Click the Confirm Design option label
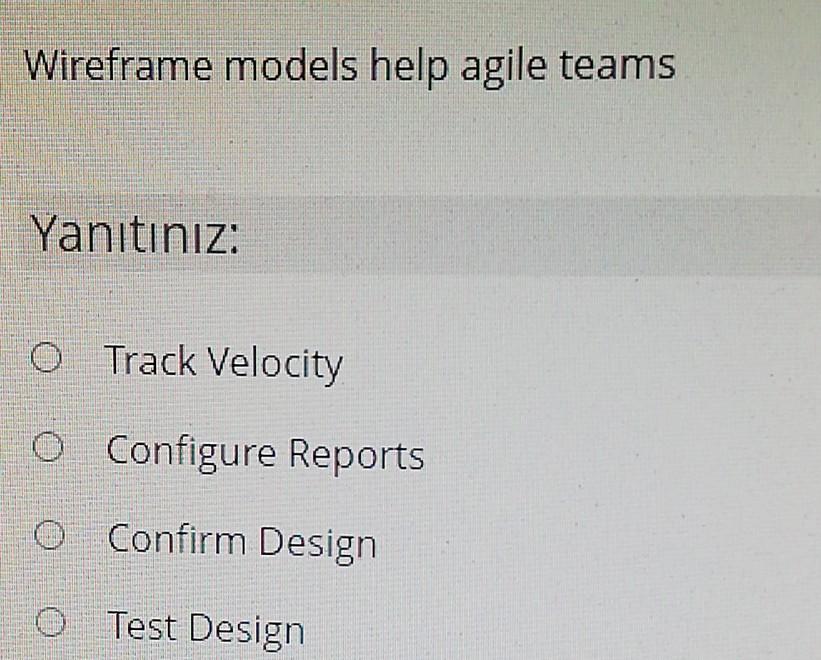The width and height of the screenshot is (821, 660). (244, 540)
